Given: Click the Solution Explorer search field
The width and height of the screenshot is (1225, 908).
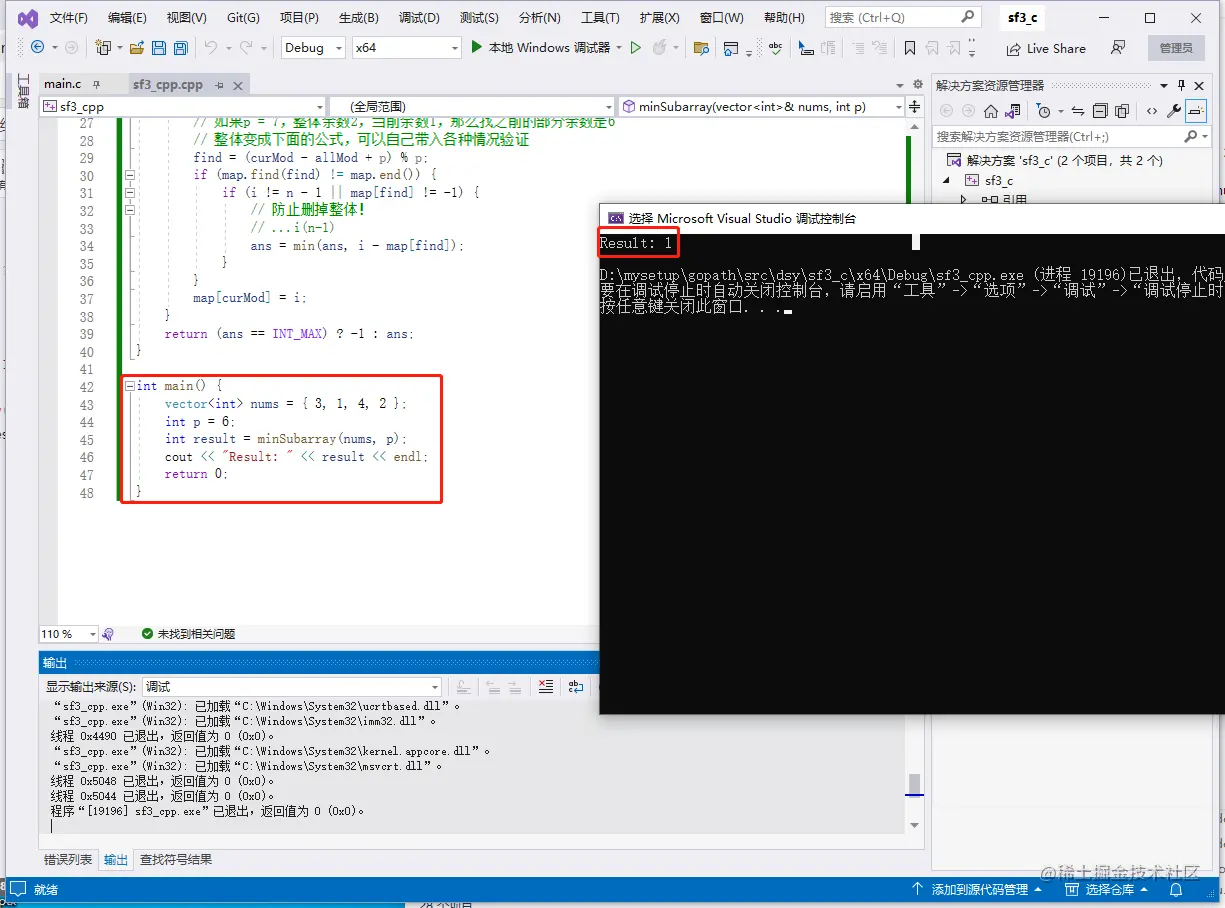Looking at the screenshot, I should [x=1070, y=136].
